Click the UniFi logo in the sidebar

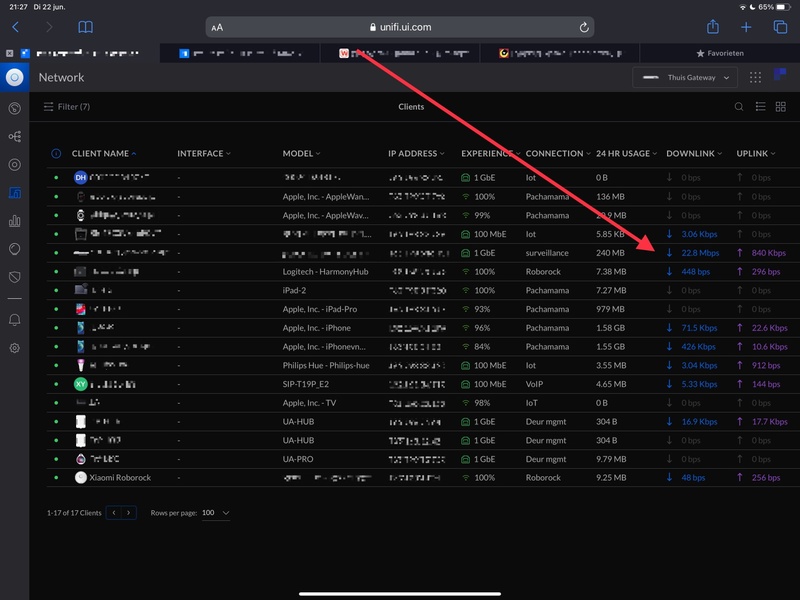click(x=14, y=78)
